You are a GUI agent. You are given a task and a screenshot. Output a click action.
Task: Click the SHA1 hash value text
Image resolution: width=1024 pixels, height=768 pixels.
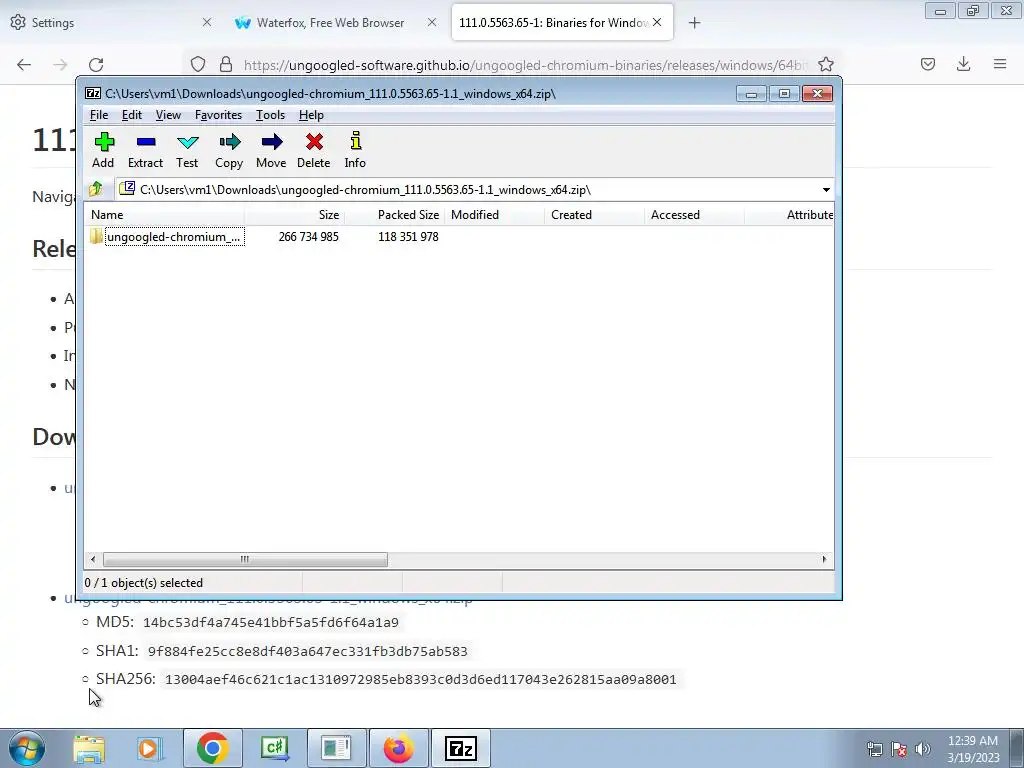[308, 651]
